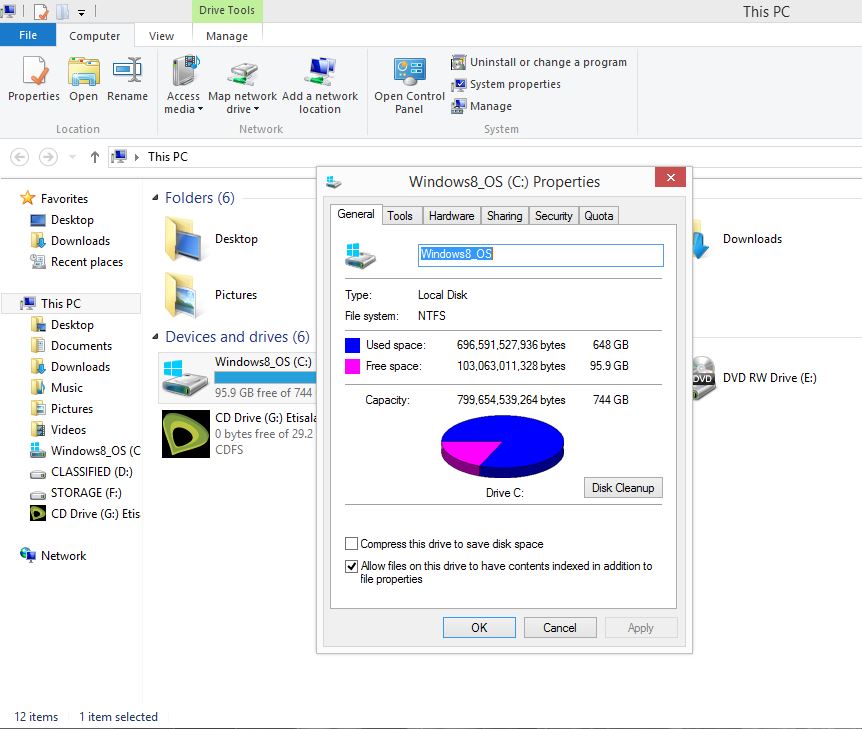Open the Quota tab in Properties
Screen dimensions: 862x729
599,216
